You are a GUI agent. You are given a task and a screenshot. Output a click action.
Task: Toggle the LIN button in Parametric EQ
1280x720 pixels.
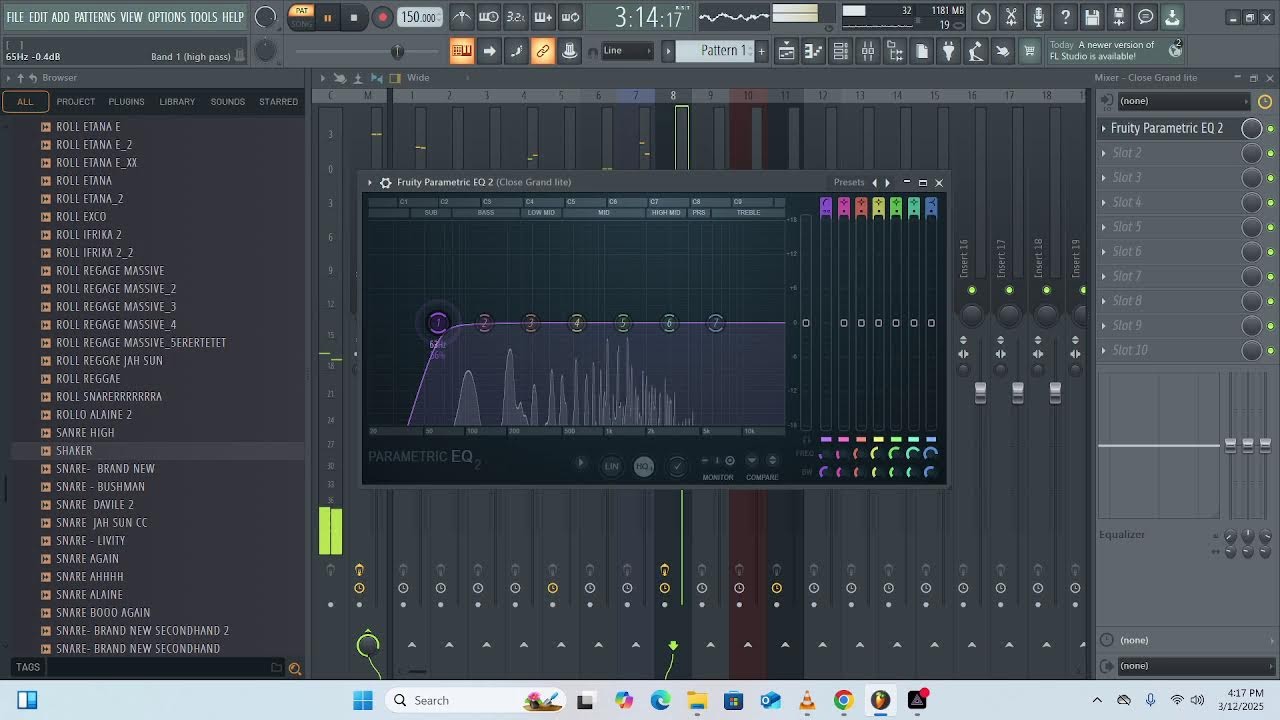click(612, 466)
